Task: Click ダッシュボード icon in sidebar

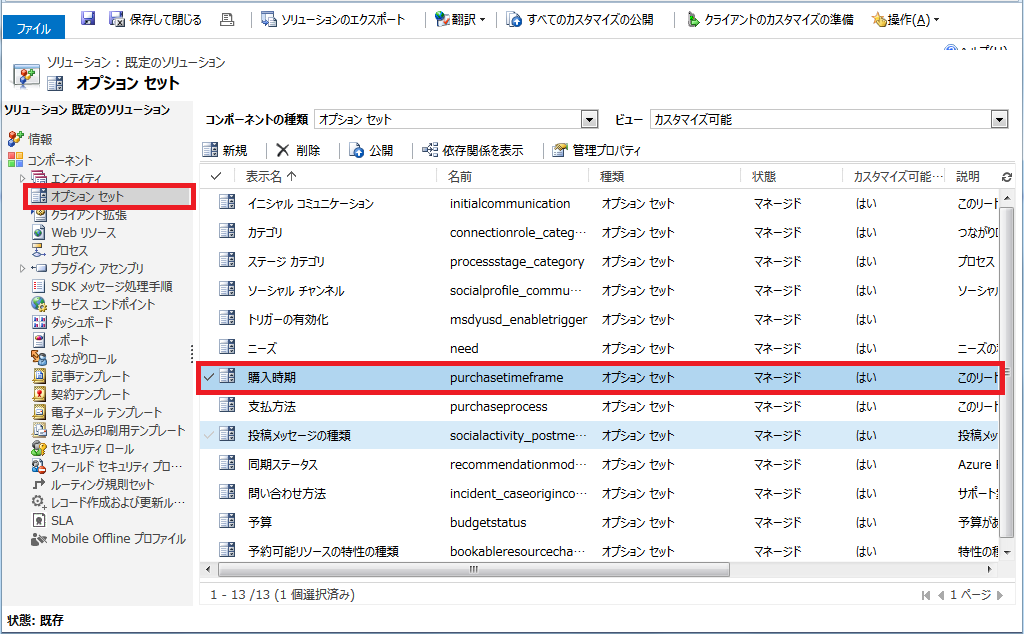Action: tap(39, 322)
